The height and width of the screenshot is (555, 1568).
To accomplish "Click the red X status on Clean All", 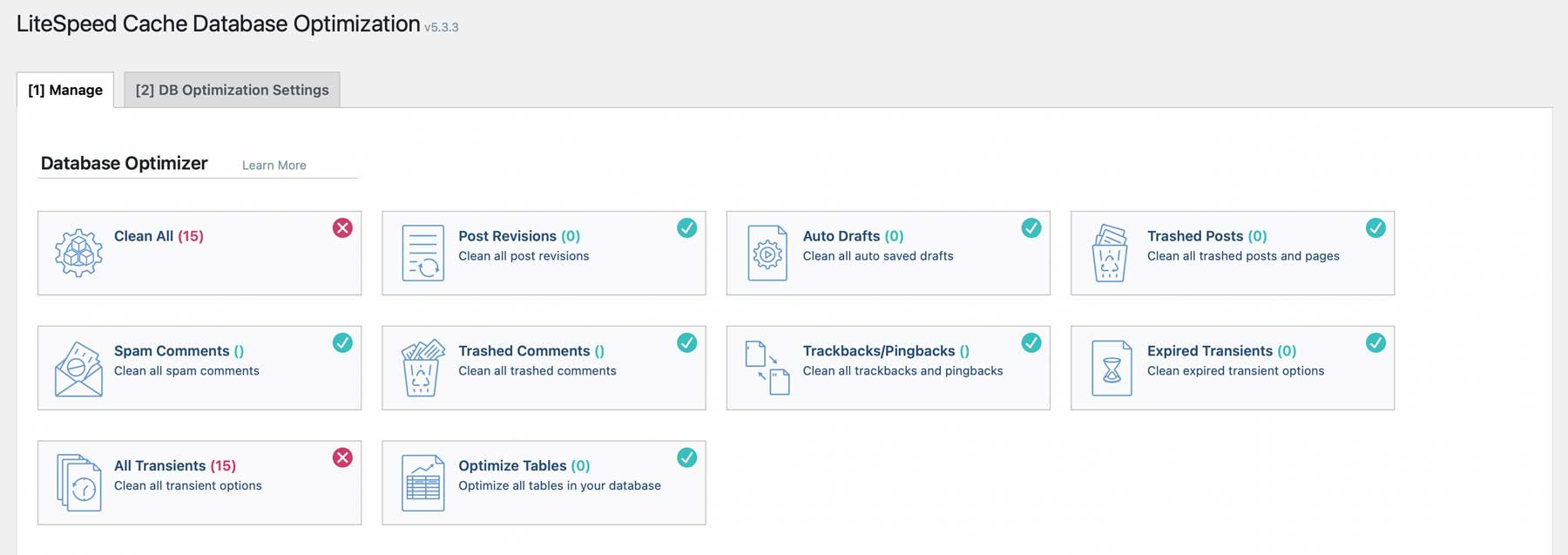I will click(342, 228).
